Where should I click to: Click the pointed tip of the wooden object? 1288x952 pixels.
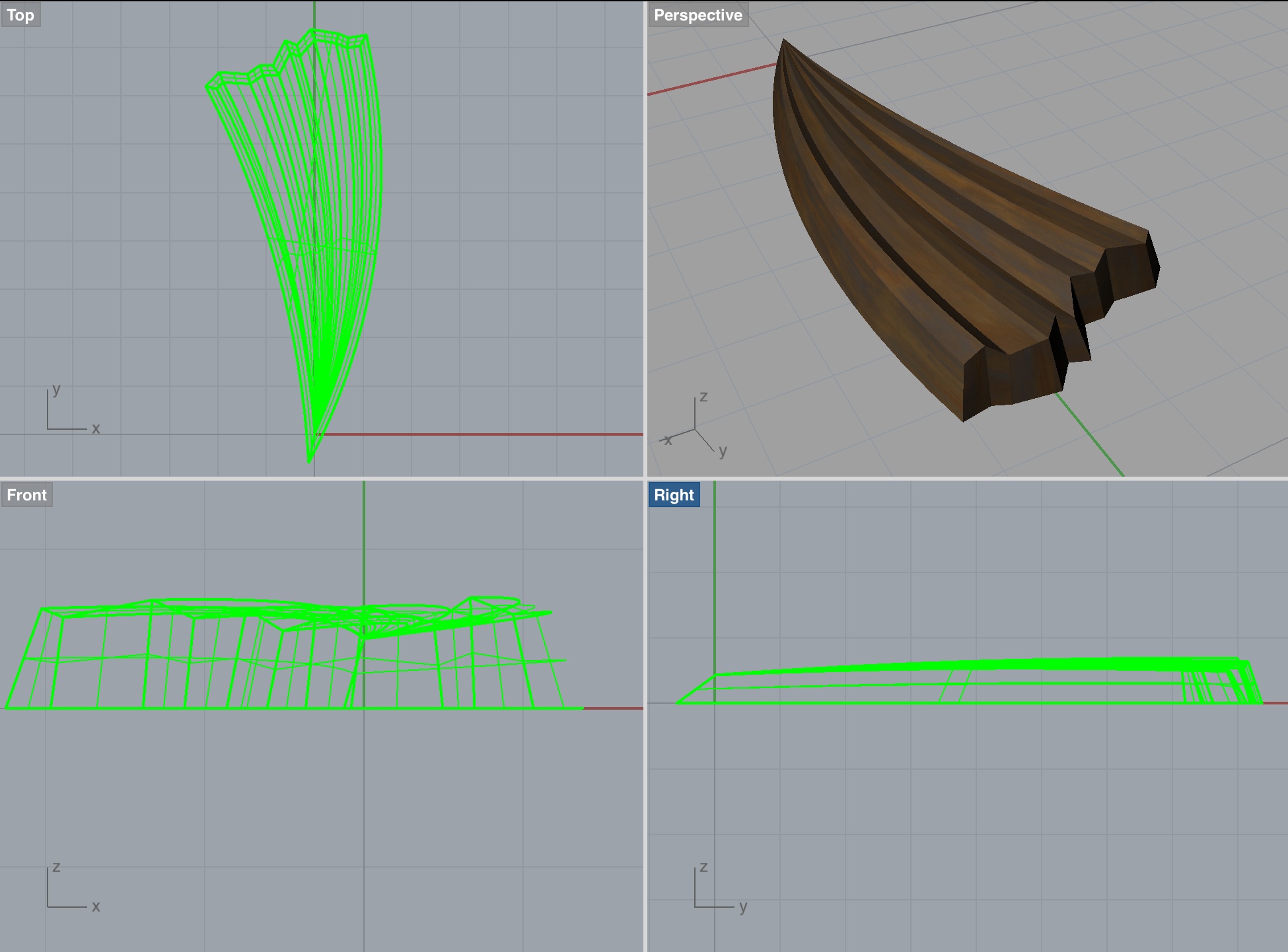(x=784, y=44)
